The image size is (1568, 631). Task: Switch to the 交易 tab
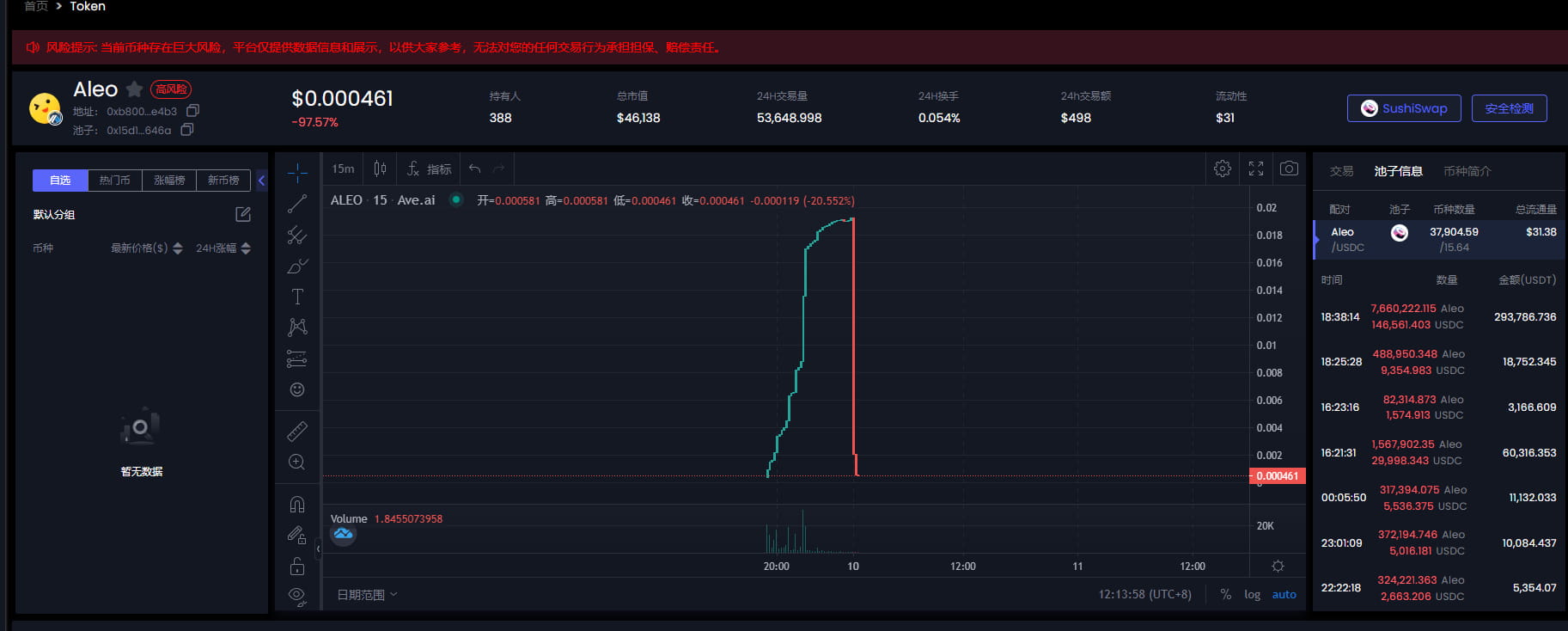pos(1341,171)
